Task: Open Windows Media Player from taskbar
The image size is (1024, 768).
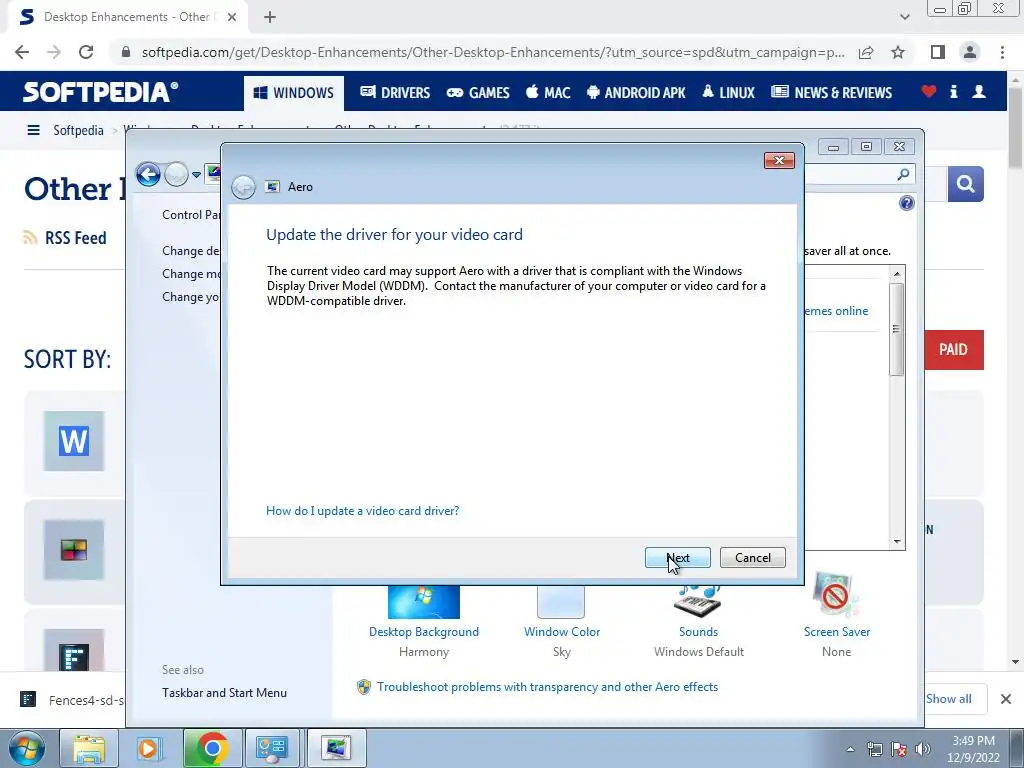Action: point(149,748)
